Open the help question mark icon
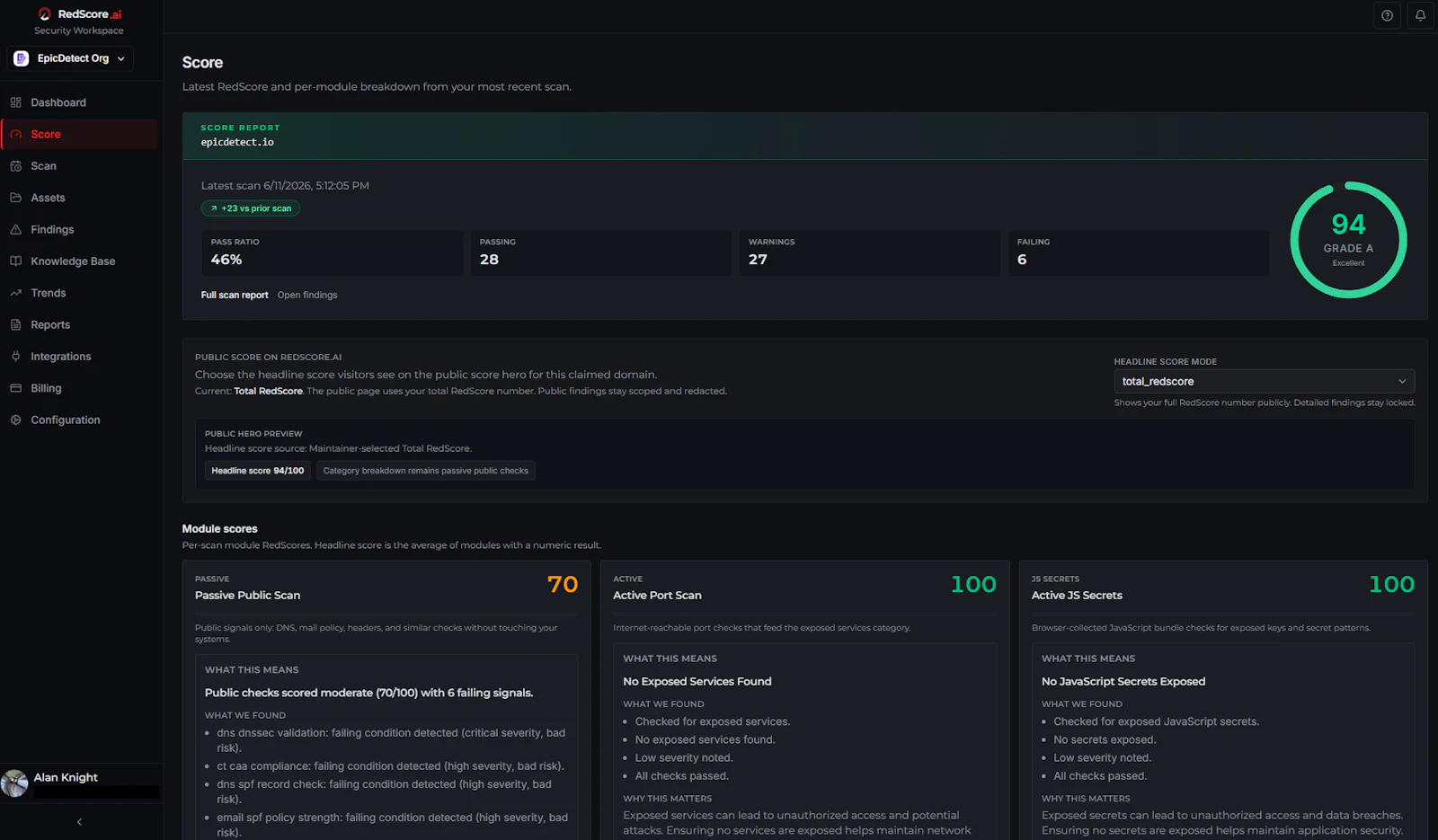Viewport: 1438px width, 840px height. pos(1387,15)
